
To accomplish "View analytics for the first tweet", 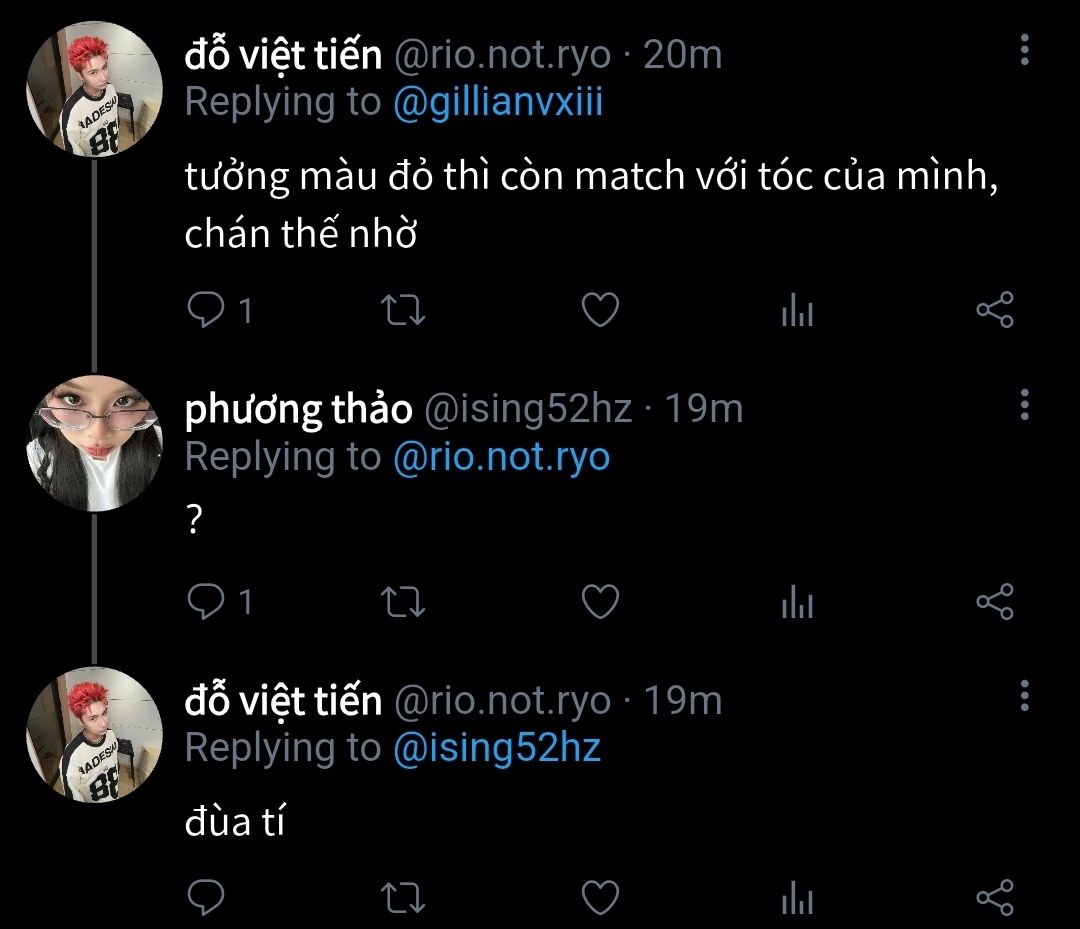I will (x=797, y=313).
